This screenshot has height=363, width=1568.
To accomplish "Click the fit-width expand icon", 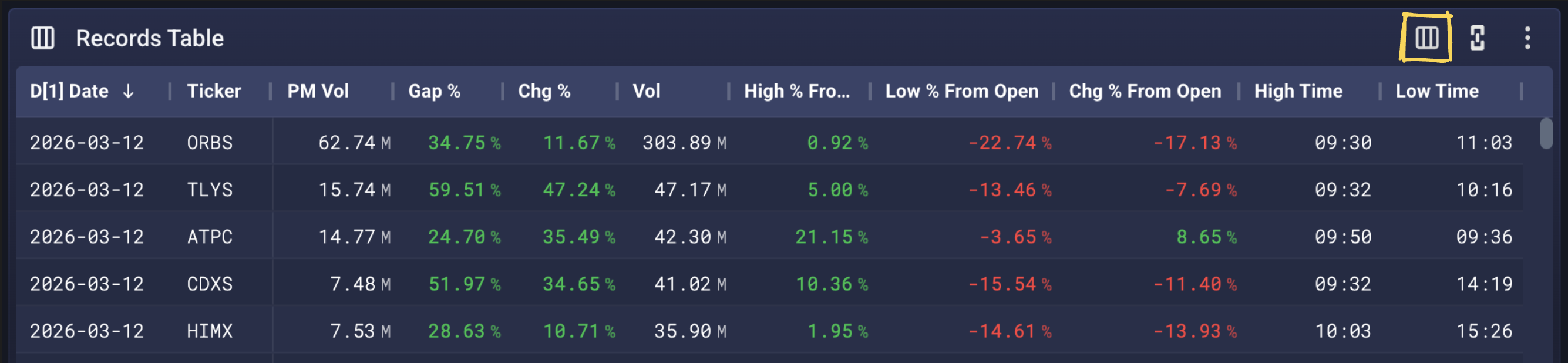I will coord(1477,38).
